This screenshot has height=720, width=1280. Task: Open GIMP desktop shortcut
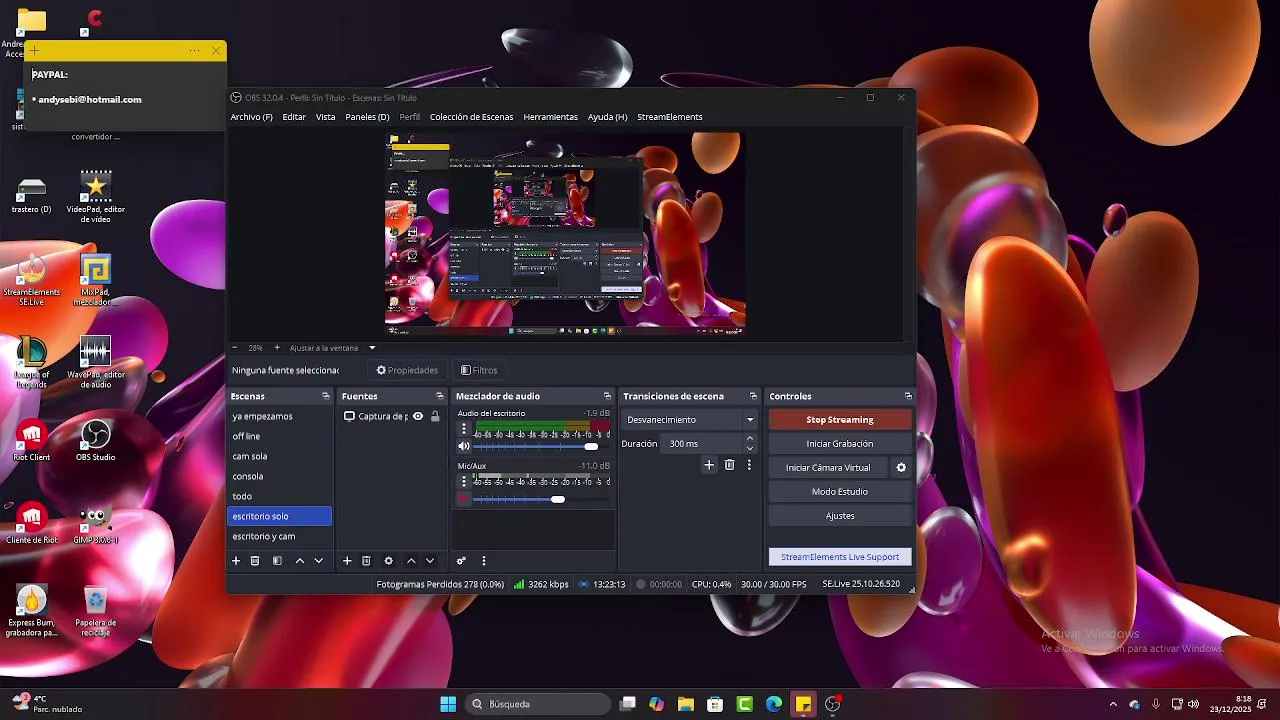coord(95,525)
